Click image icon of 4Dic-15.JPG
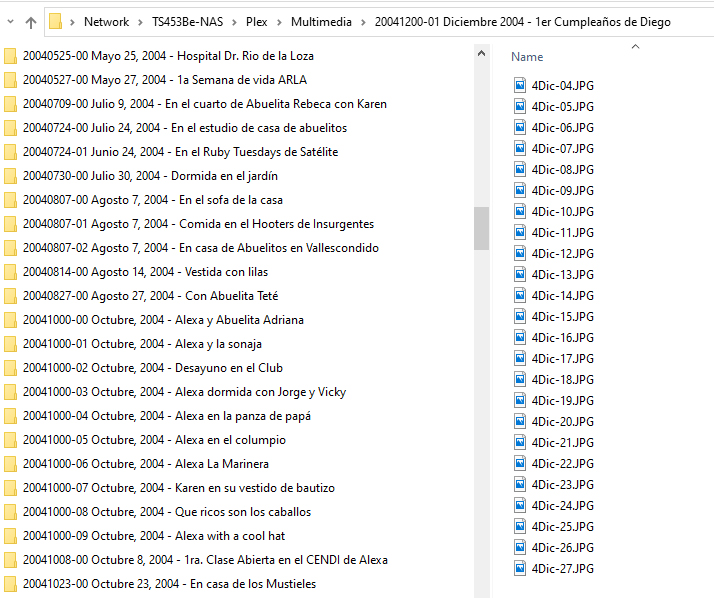This screenshot has width=714, height=598. [520, 316]
